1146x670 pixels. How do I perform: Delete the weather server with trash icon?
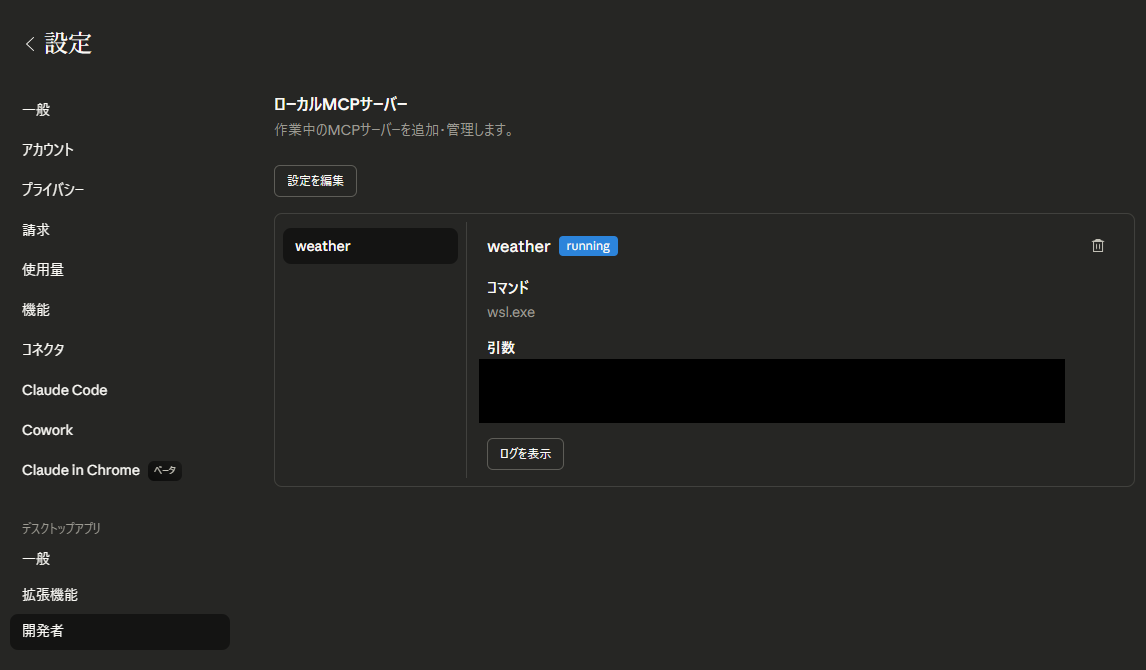[x=1098, y=246]
